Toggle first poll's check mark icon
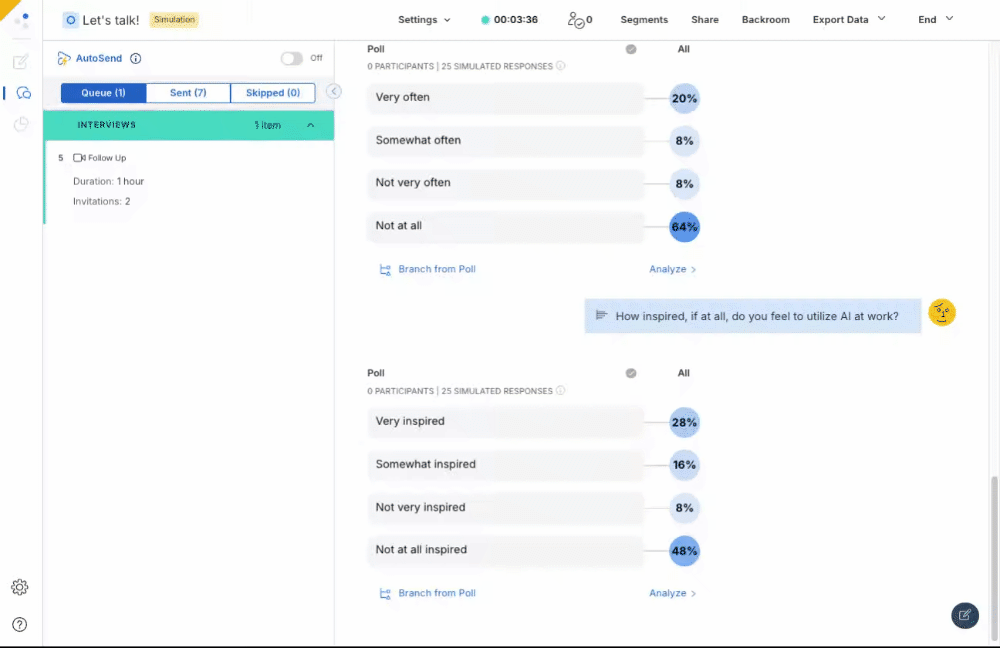The height and width of the screenshot is (648, 1000). tap(631, 49)
